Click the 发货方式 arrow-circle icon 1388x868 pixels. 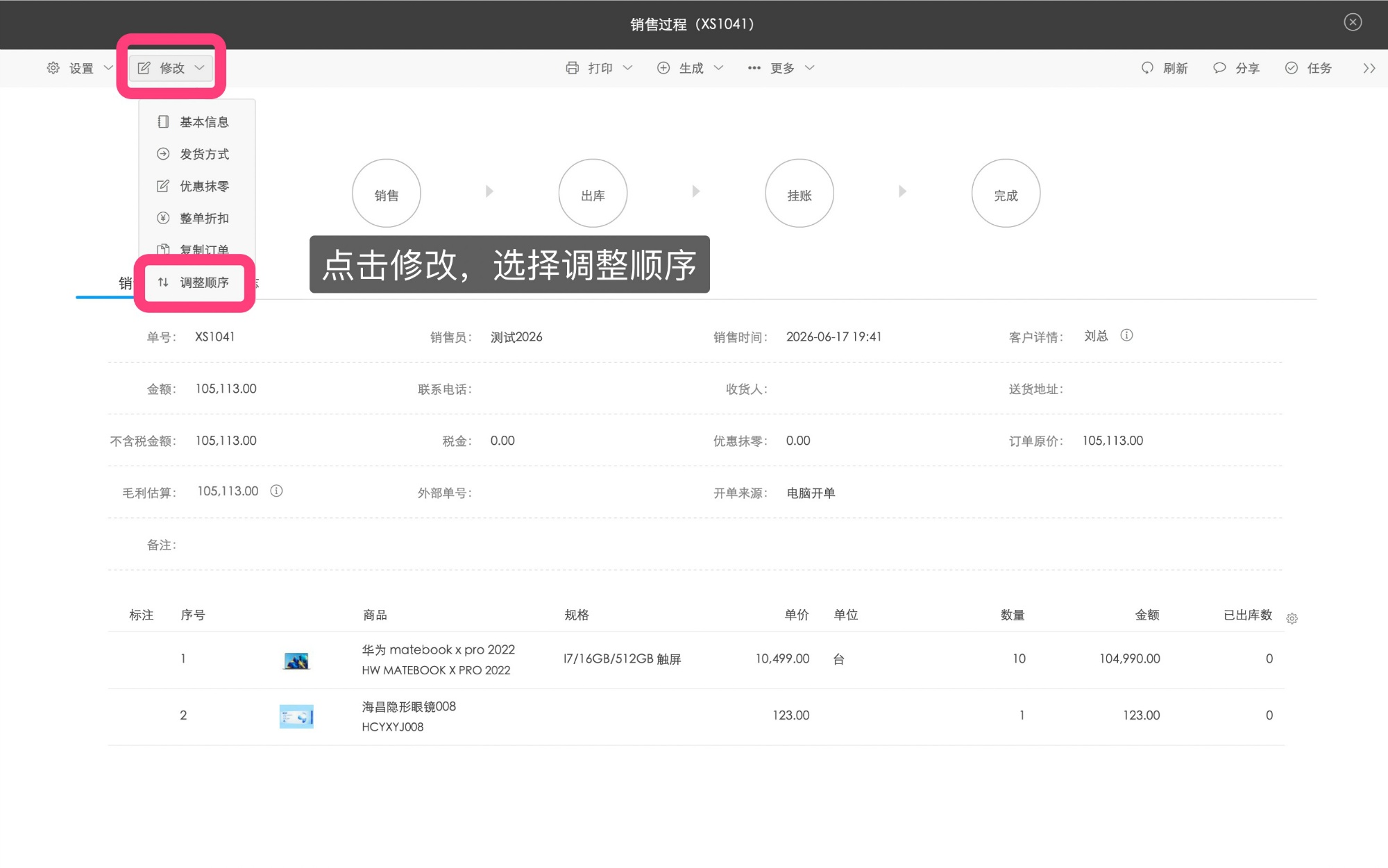coord(163,154)
